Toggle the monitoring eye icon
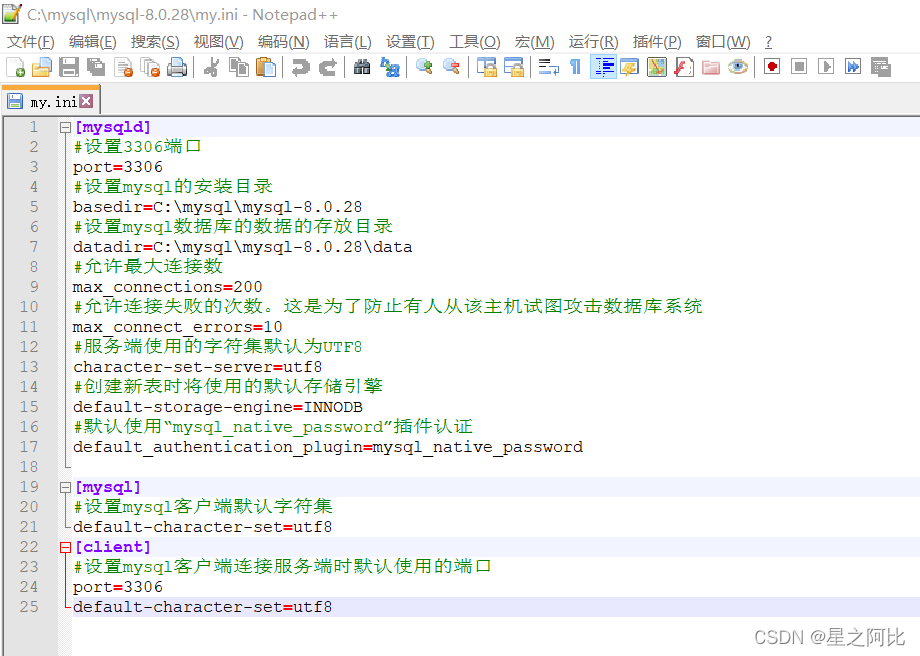920x656 pixels. (738, 67)
